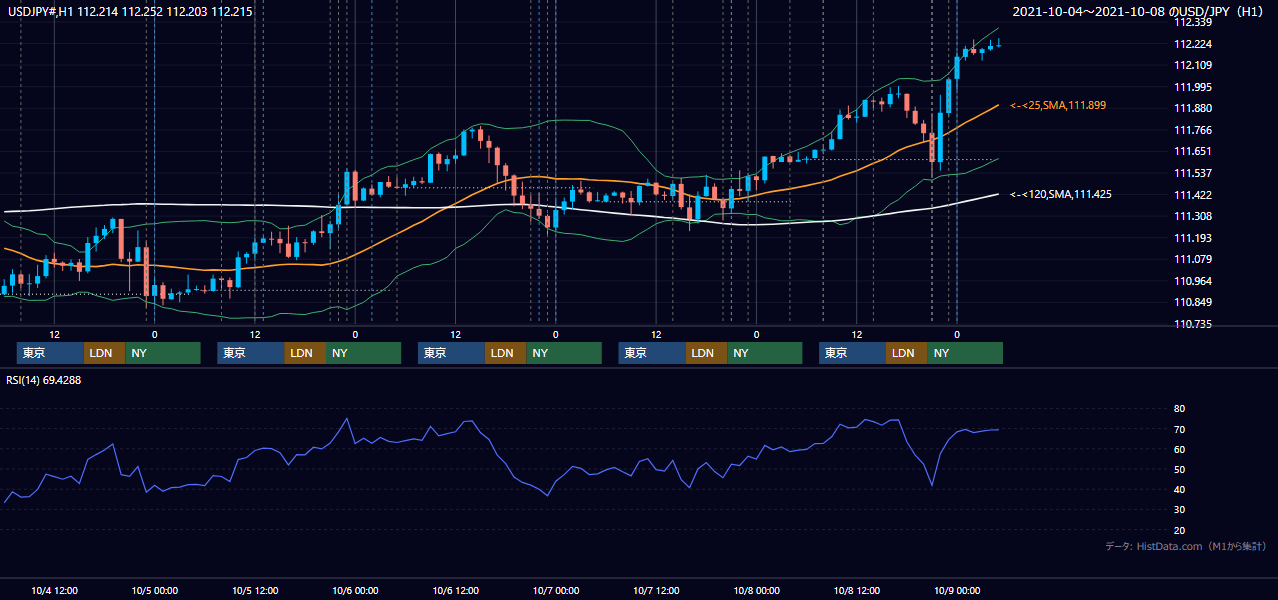Image resolution: width=1278 pixels, height=600 pixels.
Task: Click the 10/6 12:00 time axis label
Action: [455, 590]
